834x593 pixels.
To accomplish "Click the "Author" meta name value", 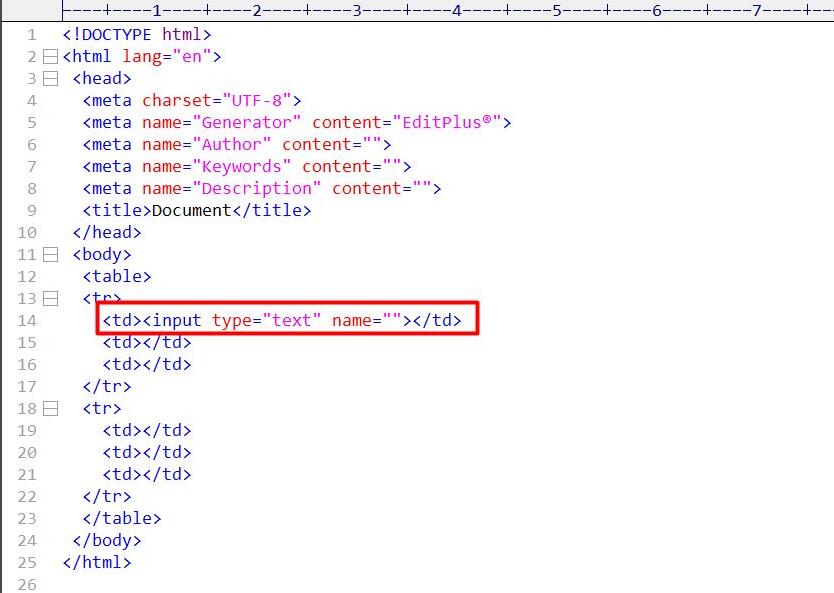I will pos(231,145).
